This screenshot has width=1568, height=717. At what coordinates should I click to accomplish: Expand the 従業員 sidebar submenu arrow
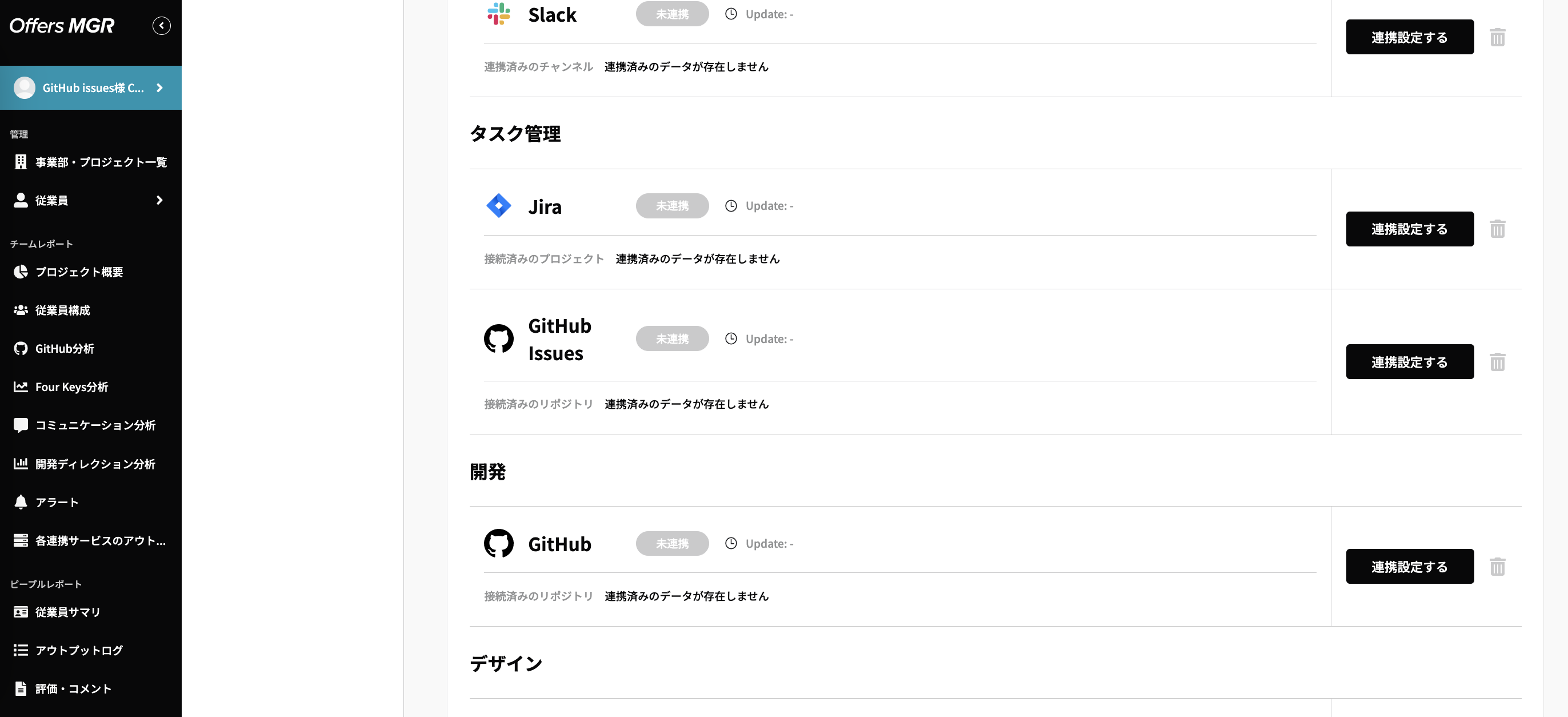[159, 201]
